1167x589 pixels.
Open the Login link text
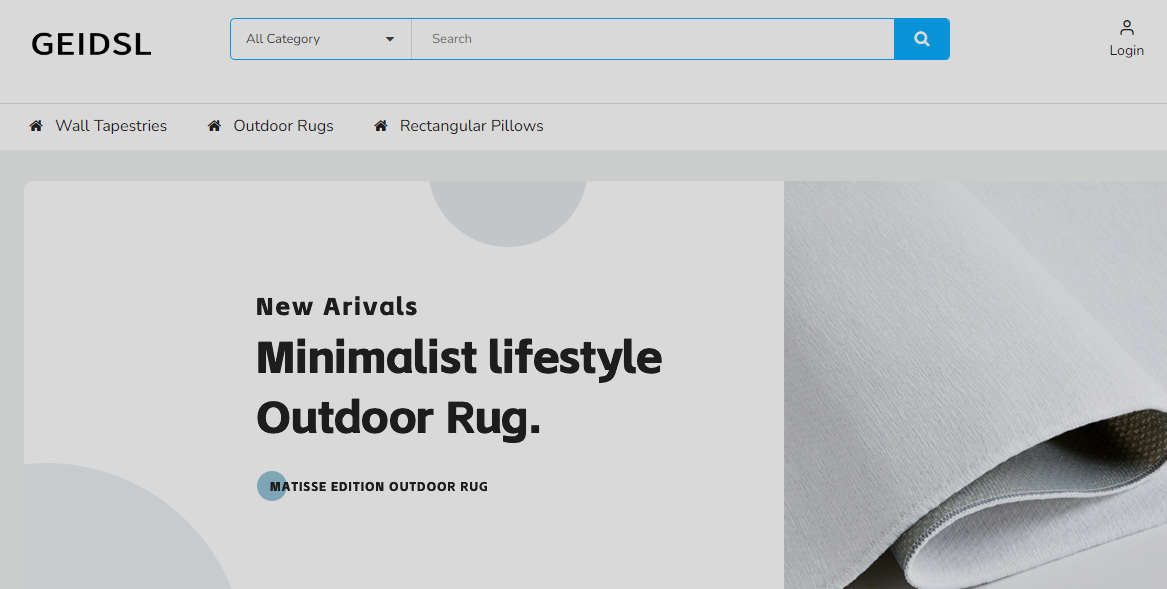pos(1127,51)
